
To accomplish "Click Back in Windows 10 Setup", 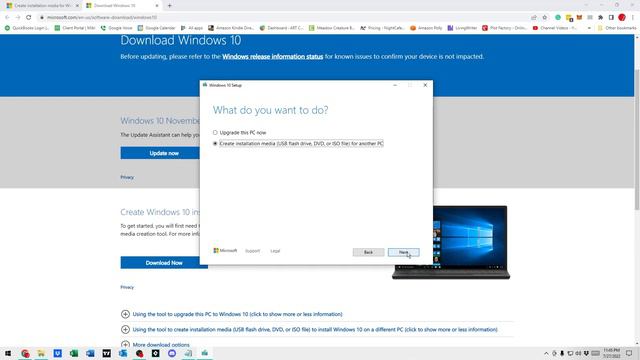I will pos(368,252).
